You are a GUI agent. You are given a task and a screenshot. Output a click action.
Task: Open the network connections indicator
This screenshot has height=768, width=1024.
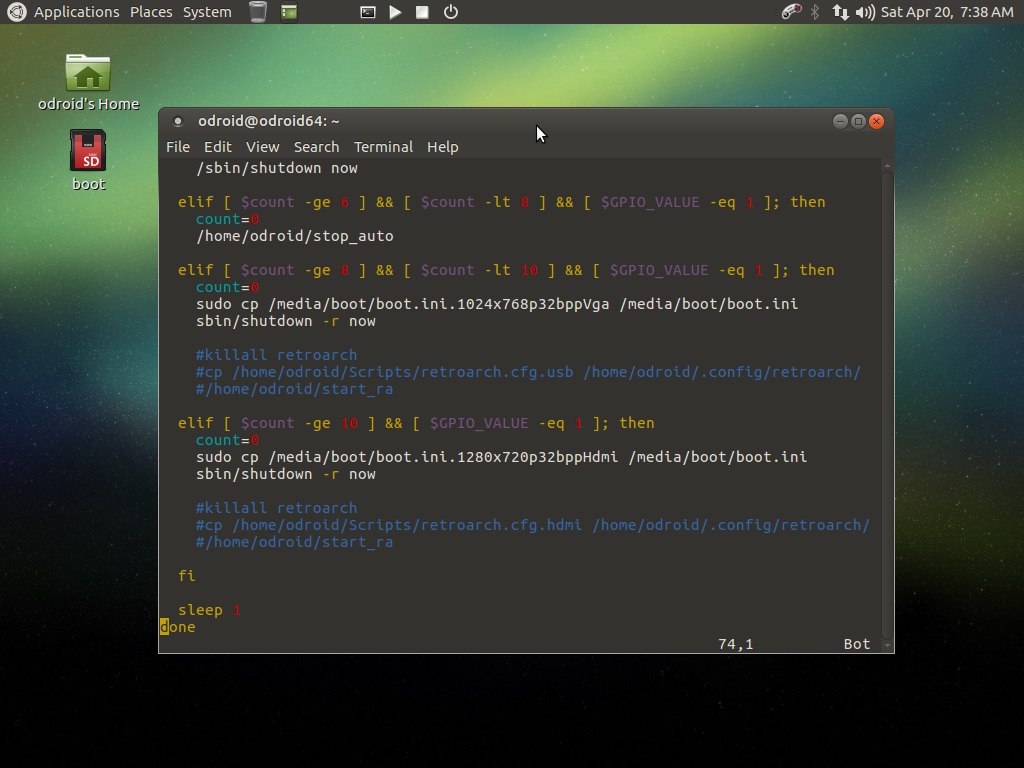[x=840, y=12]
